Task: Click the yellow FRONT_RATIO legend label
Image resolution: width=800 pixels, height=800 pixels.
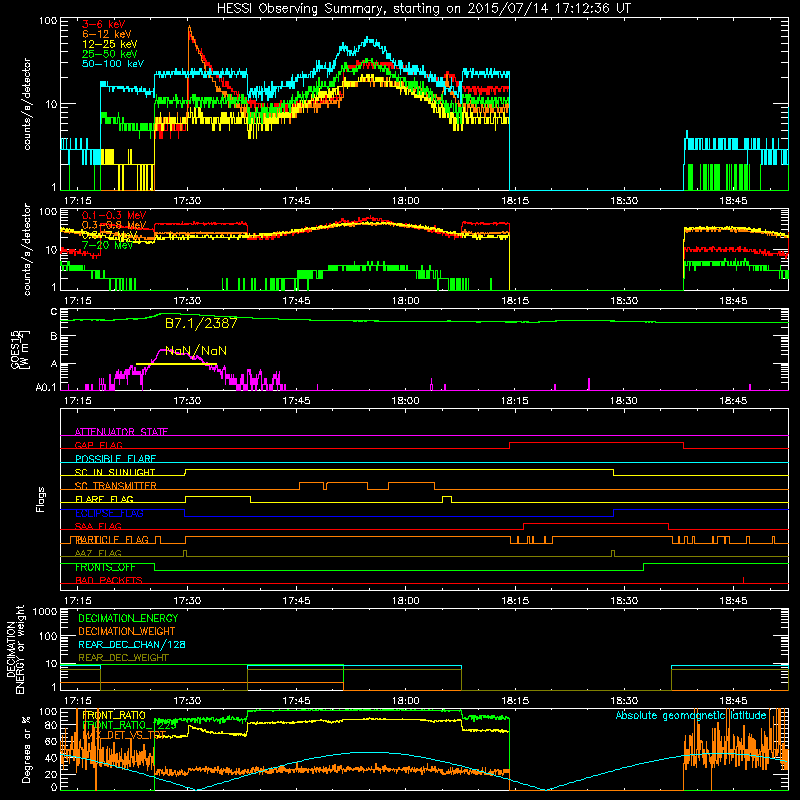Action: 114,715
